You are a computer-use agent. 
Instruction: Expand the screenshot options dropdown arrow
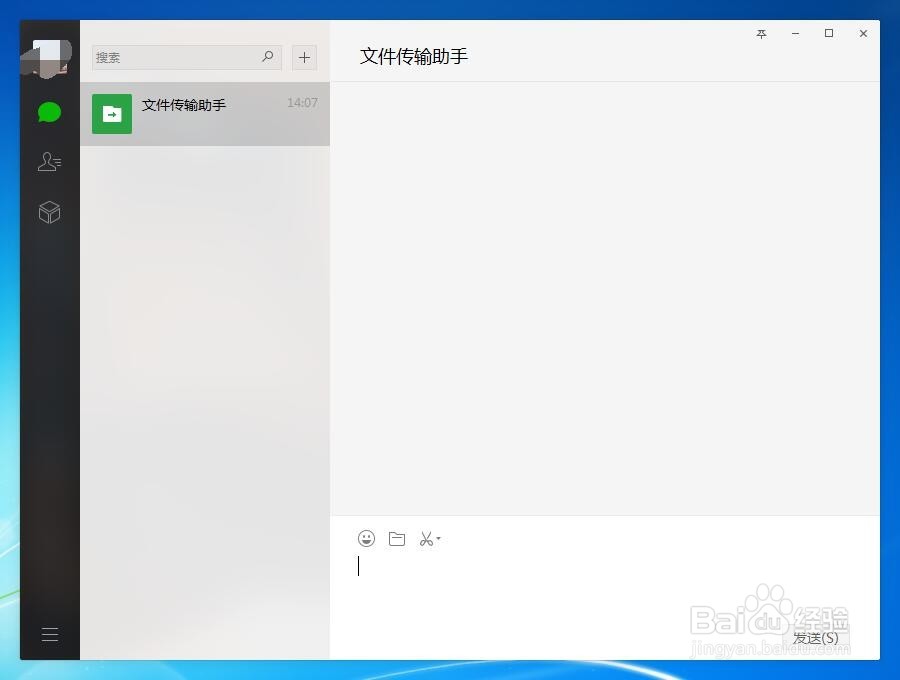439,538
